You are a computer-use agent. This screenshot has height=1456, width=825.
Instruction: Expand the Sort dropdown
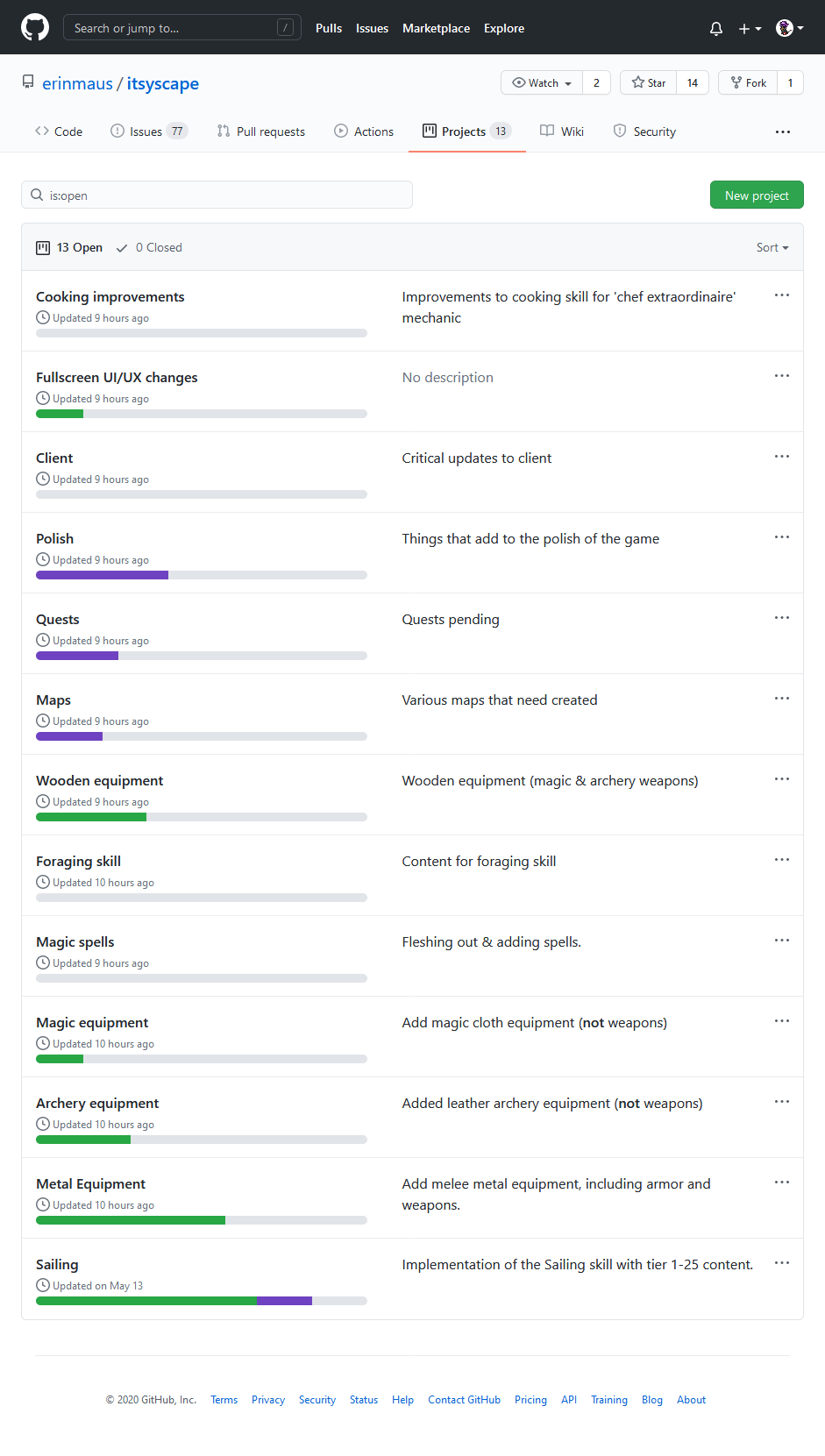click(x=772, y=247)
